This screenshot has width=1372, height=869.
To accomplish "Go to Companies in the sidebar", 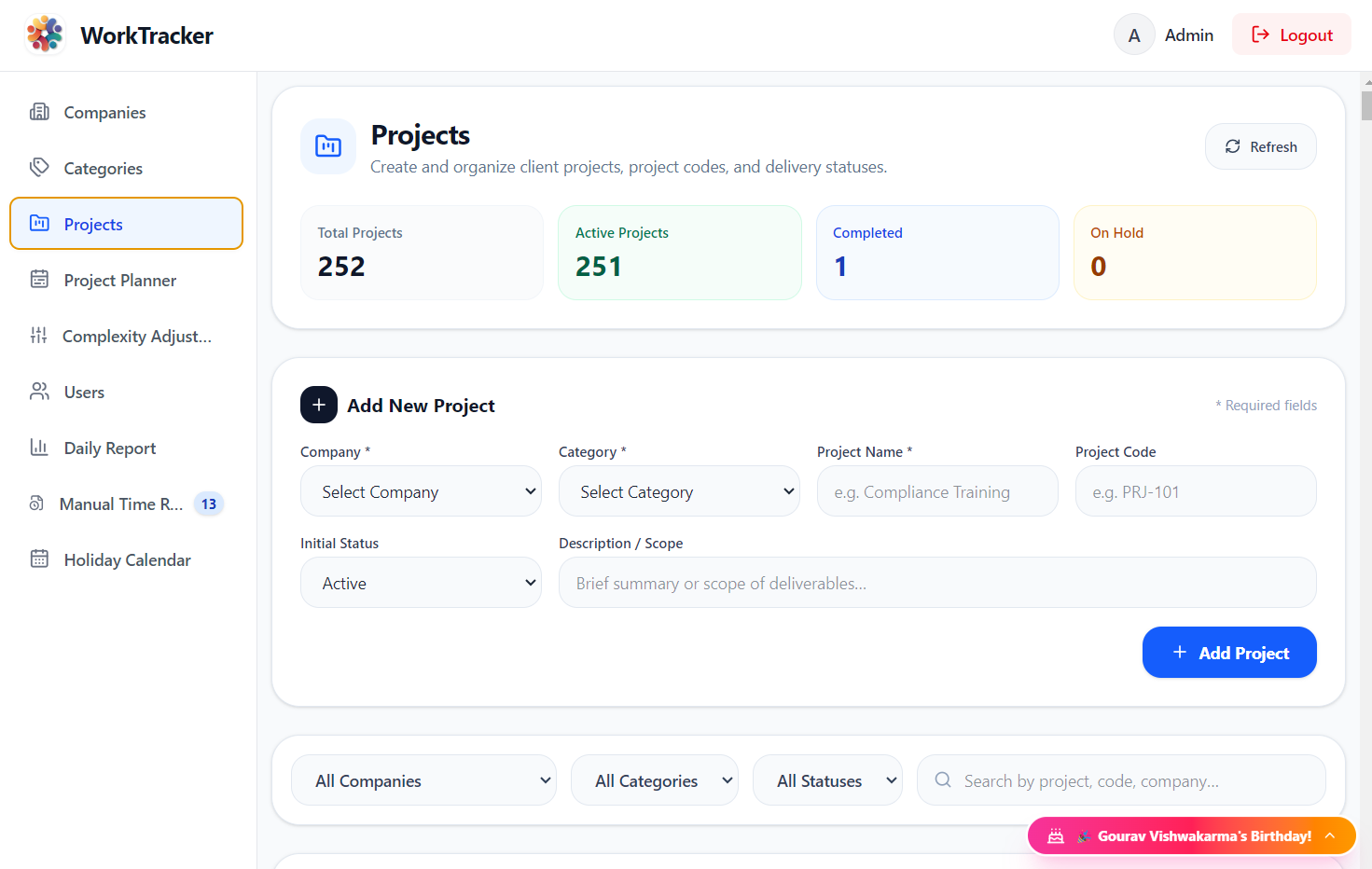I will pos(126,112).
